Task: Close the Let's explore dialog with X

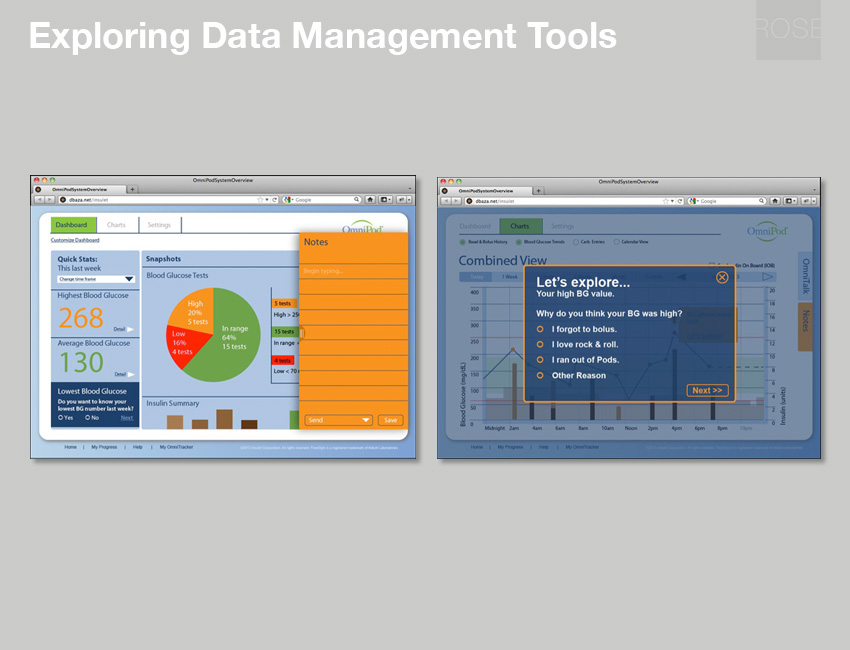Action: click(x=722, y=278)
